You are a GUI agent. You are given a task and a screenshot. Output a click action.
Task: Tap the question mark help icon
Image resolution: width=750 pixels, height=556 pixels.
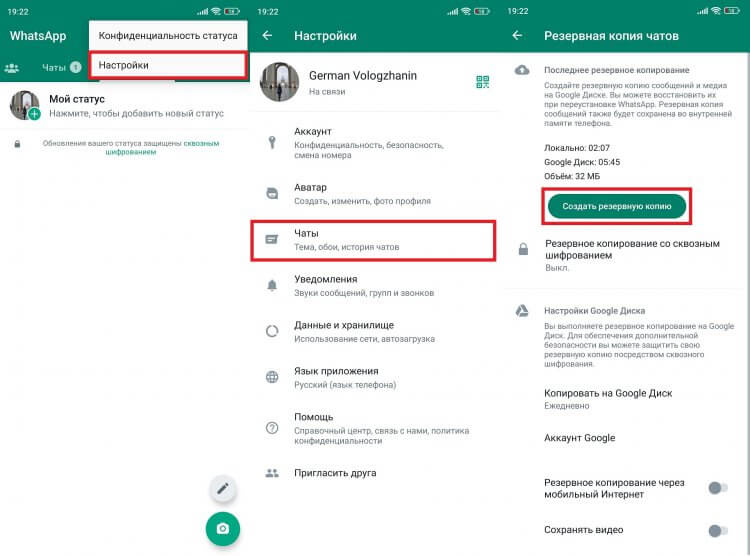click(272, 428)
